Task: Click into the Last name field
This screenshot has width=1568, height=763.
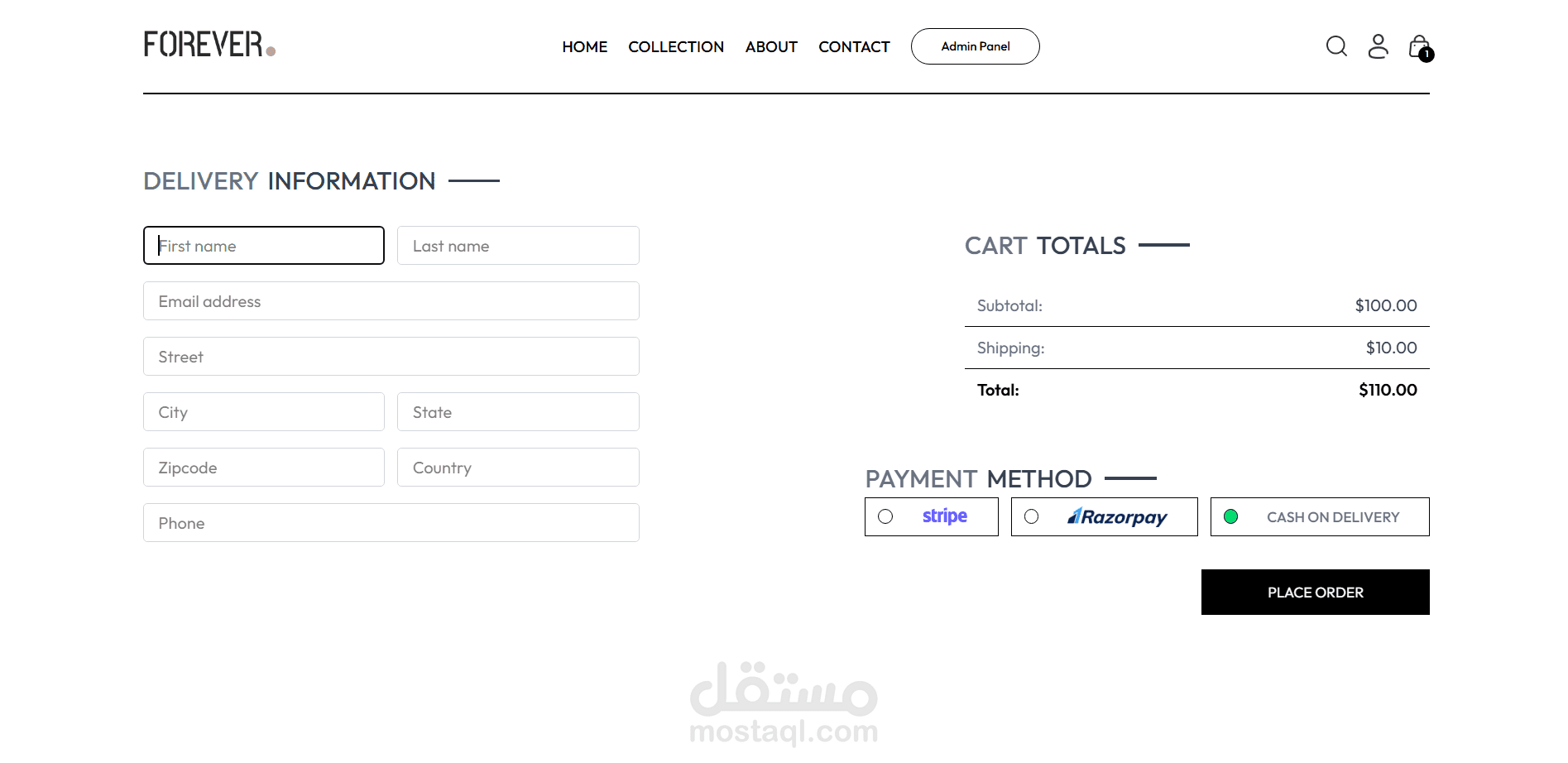Action: [x=518, y=246]
